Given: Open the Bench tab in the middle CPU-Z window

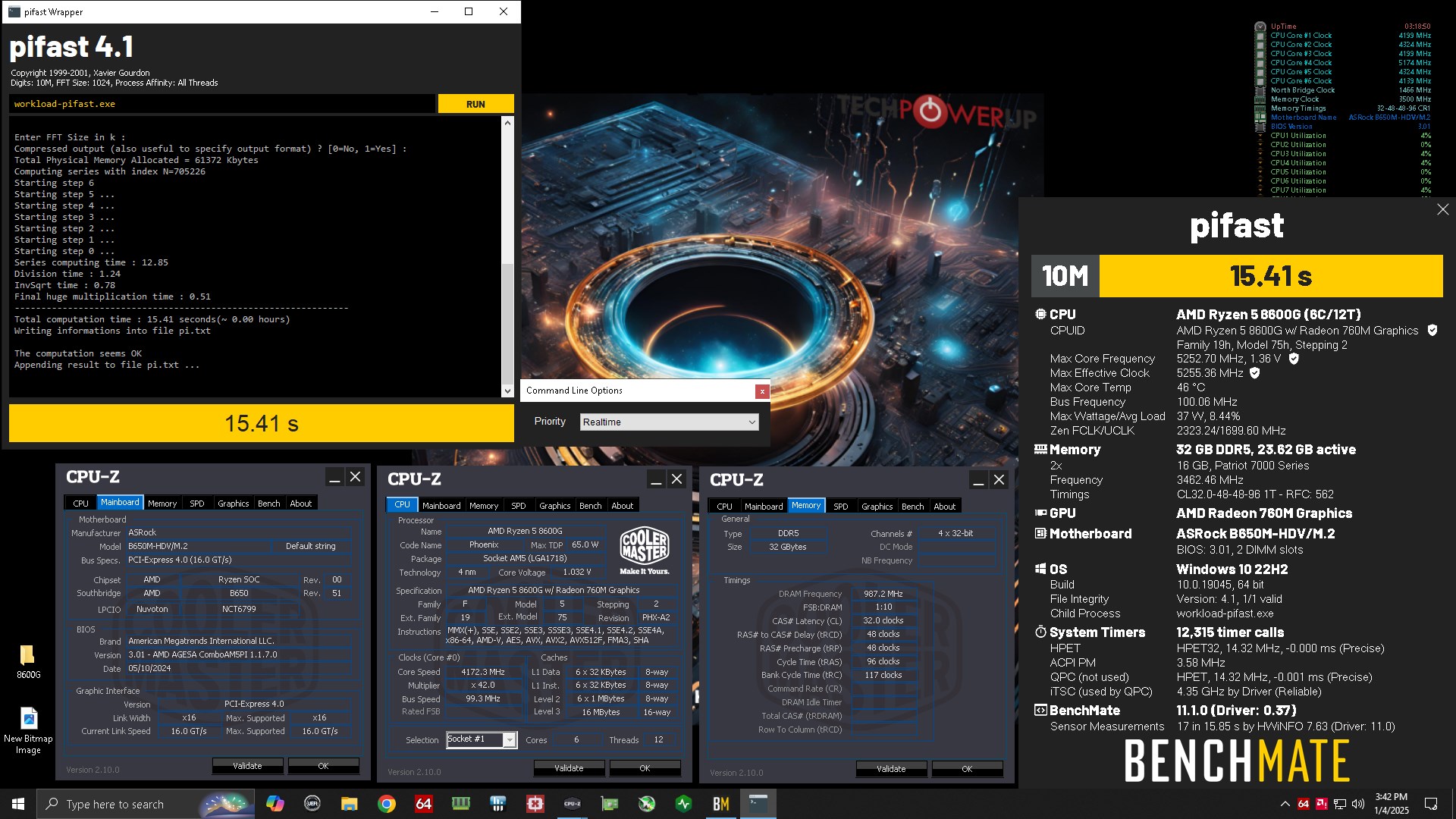Looking at the screenshot, I should 591,506.
